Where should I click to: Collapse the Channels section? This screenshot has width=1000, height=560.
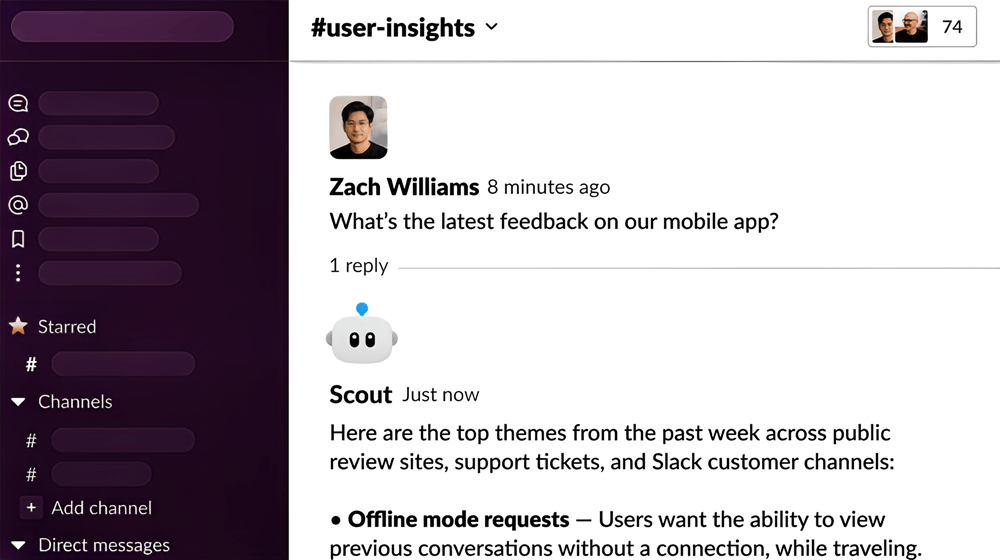tap(18, 402)
